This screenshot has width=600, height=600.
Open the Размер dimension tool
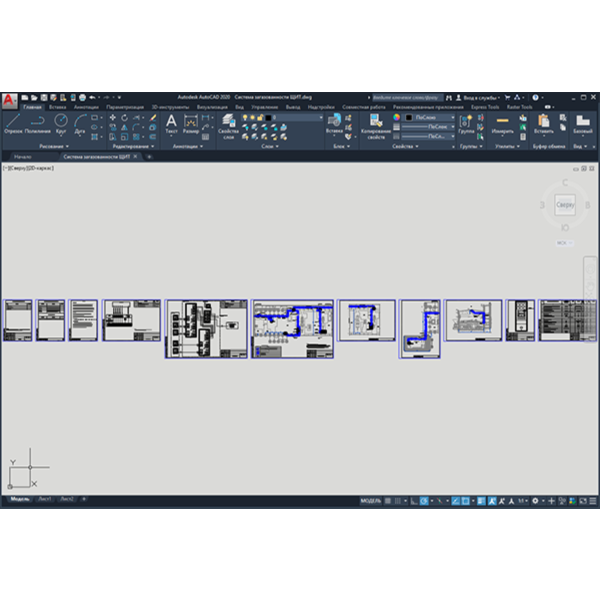(191, 124)
